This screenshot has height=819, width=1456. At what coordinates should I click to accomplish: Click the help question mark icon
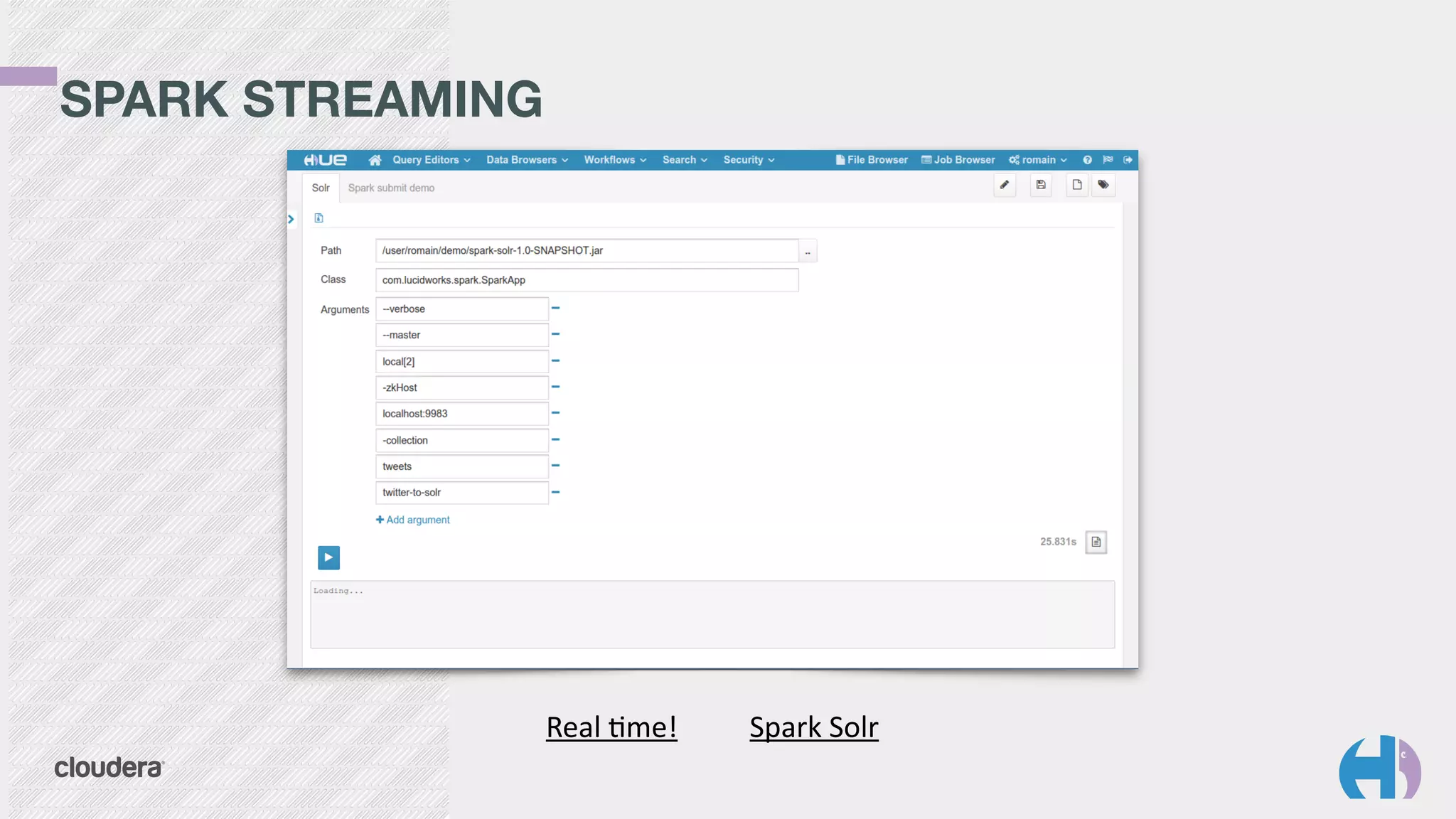tap(1087, 160)
